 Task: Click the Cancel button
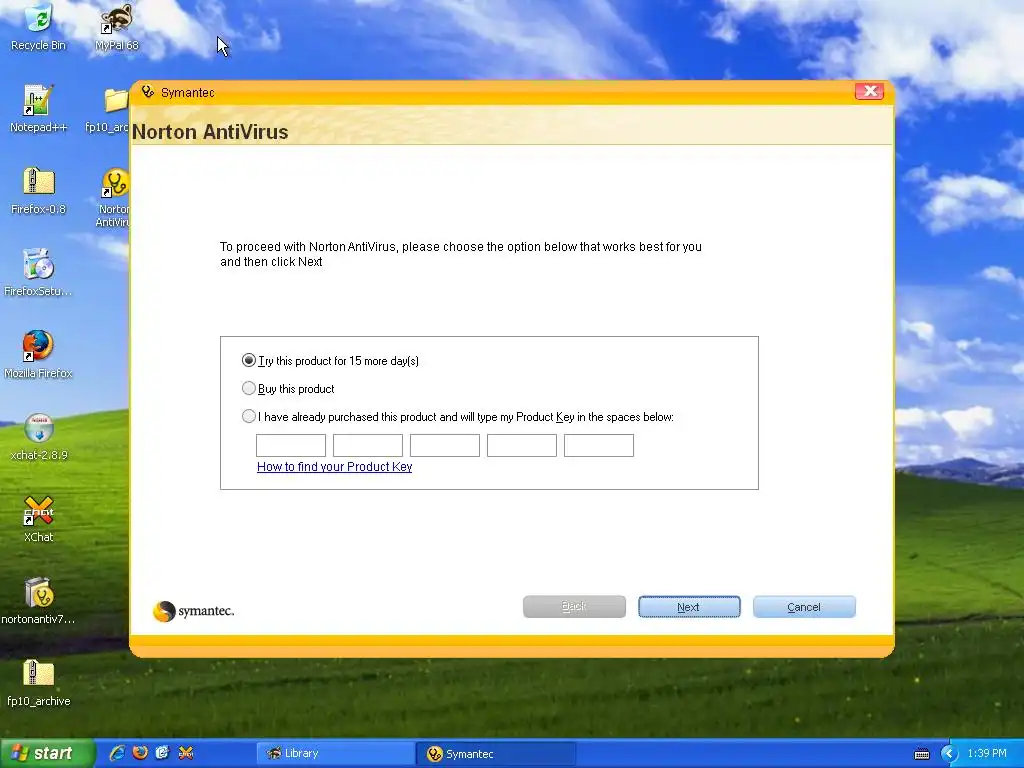point(804,607)
